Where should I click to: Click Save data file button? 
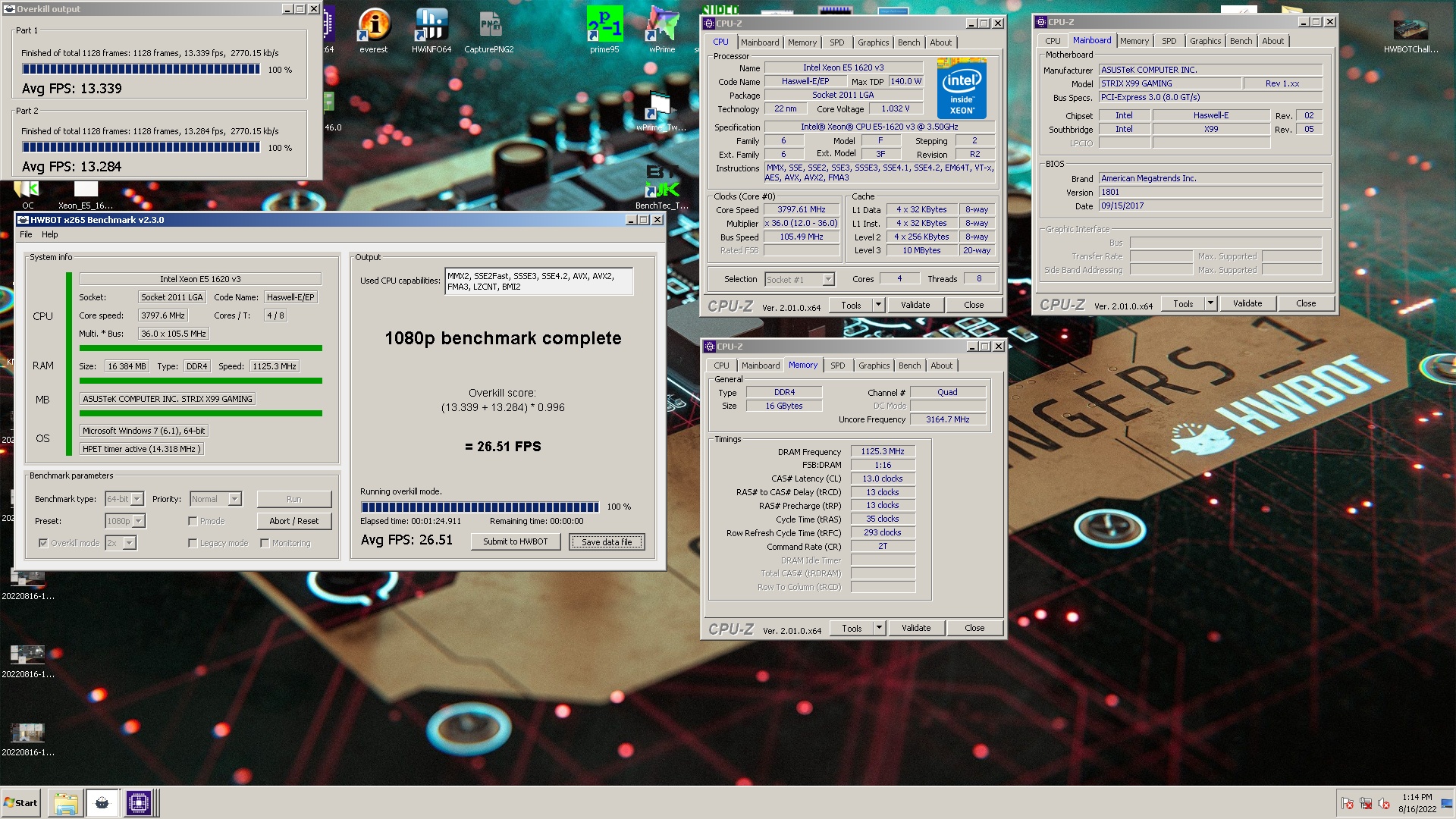point(607,541)
